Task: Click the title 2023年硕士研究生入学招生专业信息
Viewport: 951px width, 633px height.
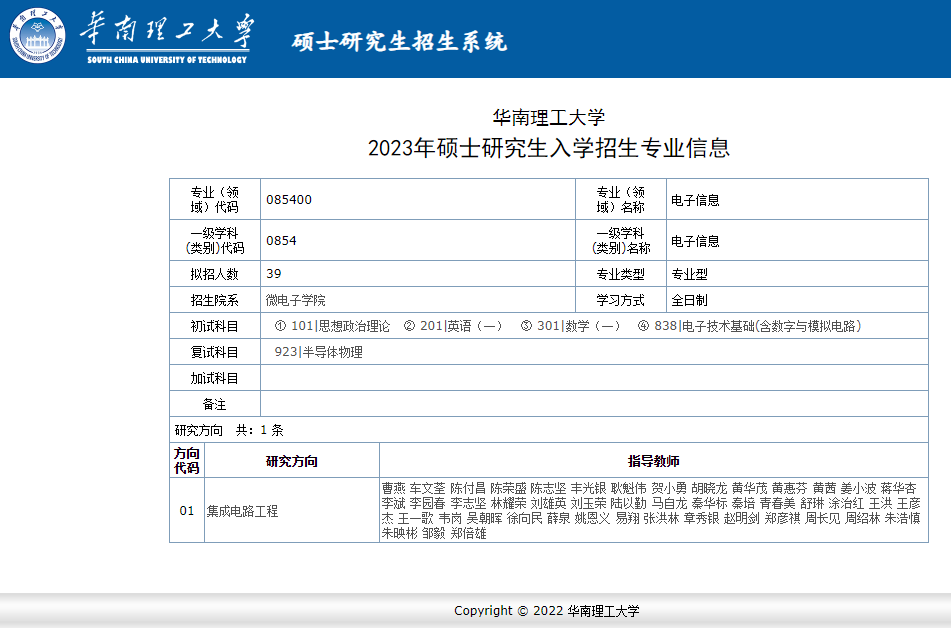Action: click(x=548, y=148)
